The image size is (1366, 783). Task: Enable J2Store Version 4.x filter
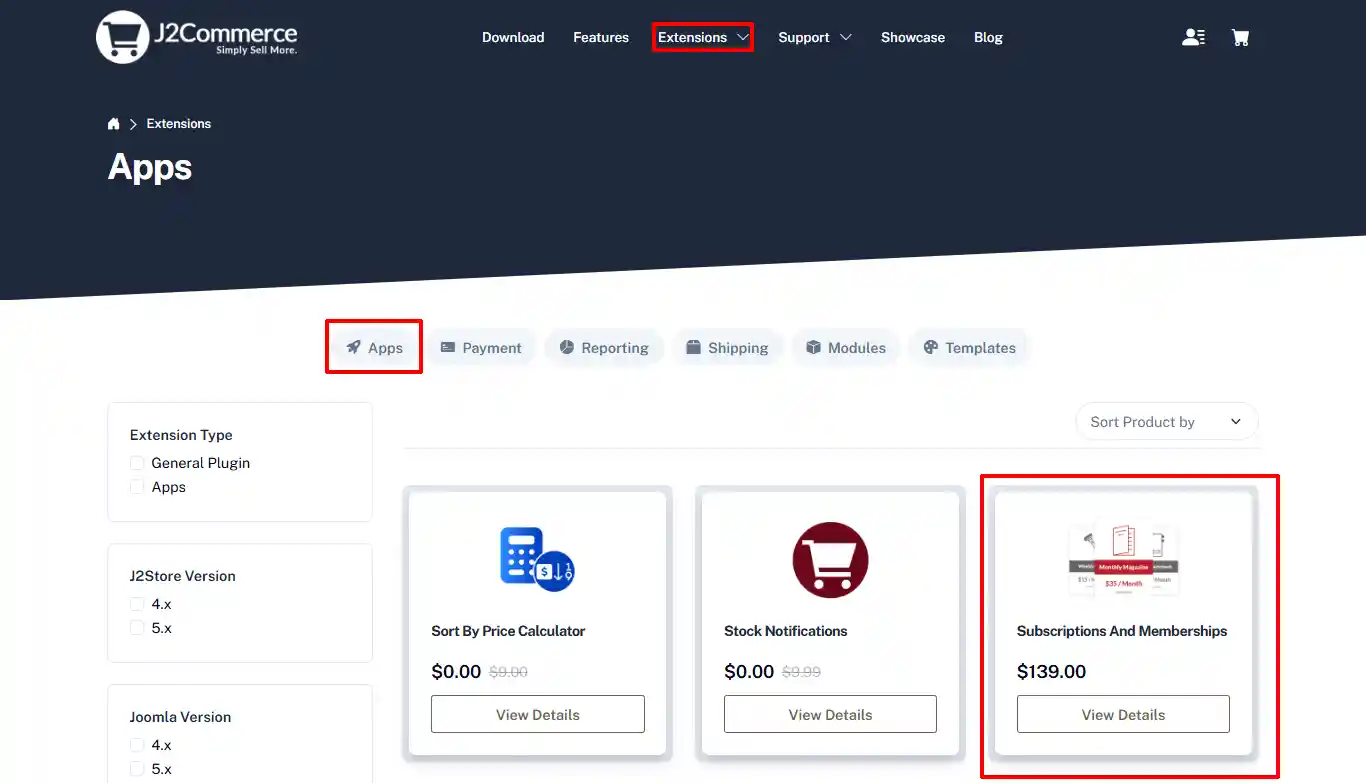[137, 604]
